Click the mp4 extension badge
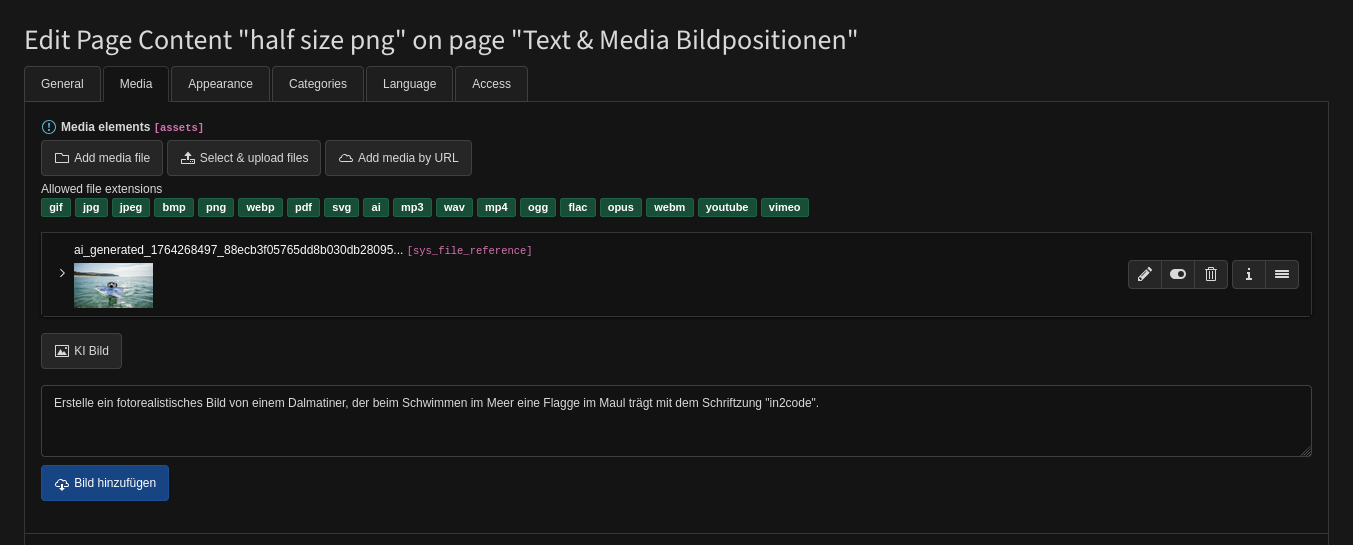The height and width of the screenshot is (545, 1353). [496, 208]
